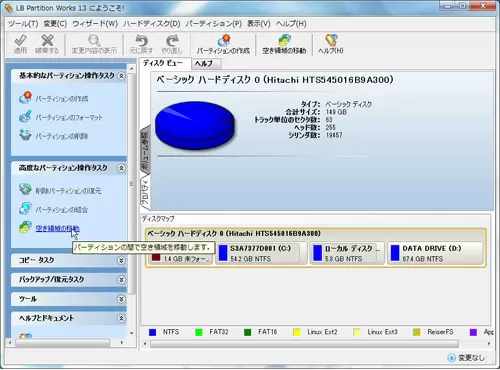Collapse the 基本的なパーティション操作タスク section
Screen dimensions: 500x370
tap(121, 76)
